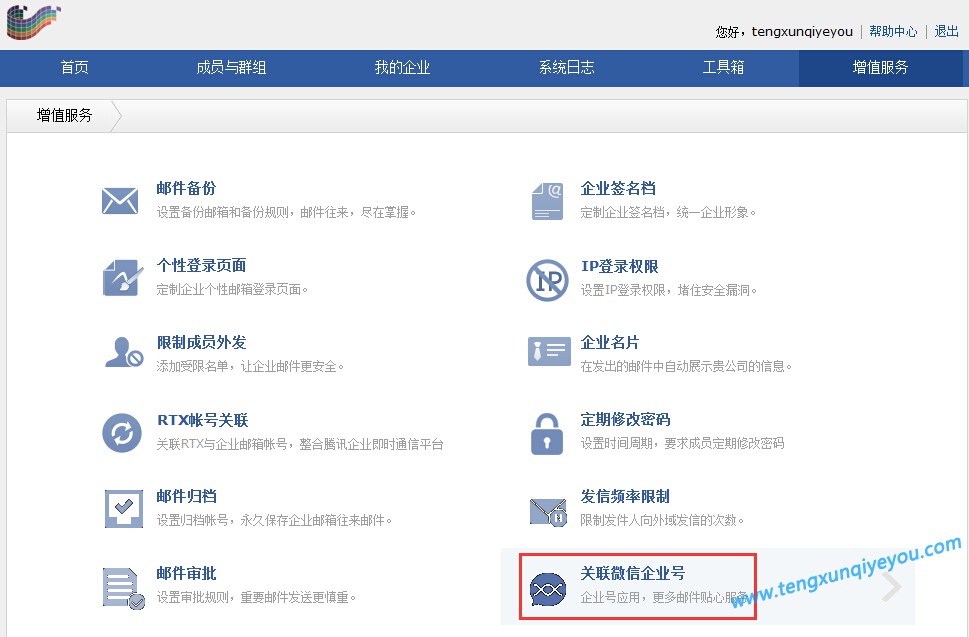Click description 设置时间周期，要求成员定期修改密码
The width and height of the screenshot is (969, 637).
click(682, 444)
